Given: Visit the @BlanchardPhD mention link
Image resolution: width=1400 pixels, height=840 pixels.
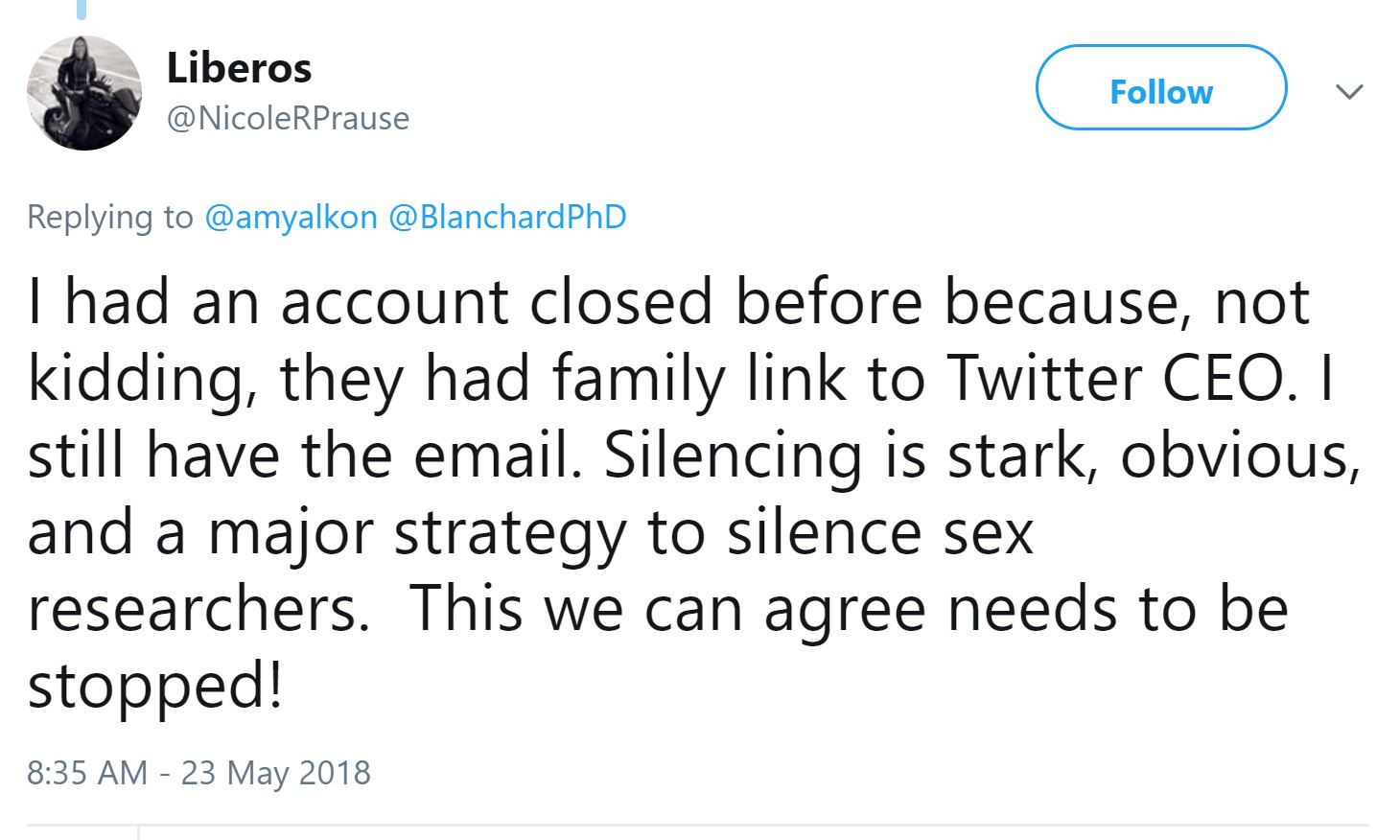Looking at the screenshot, I should tap(507, 217).
